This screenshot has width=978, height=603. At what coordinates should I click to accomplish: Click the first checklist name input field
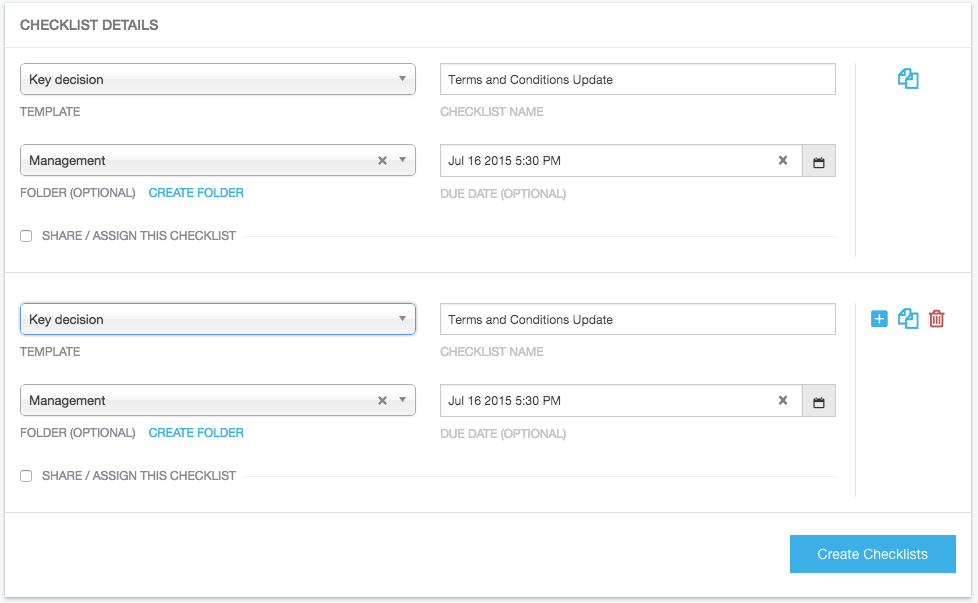(x=637, y=80)
